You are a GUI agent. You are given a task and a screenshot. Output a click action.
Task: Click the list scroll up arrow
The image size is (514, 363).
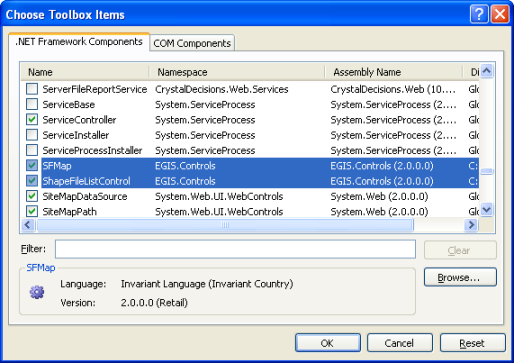(487, 71)
